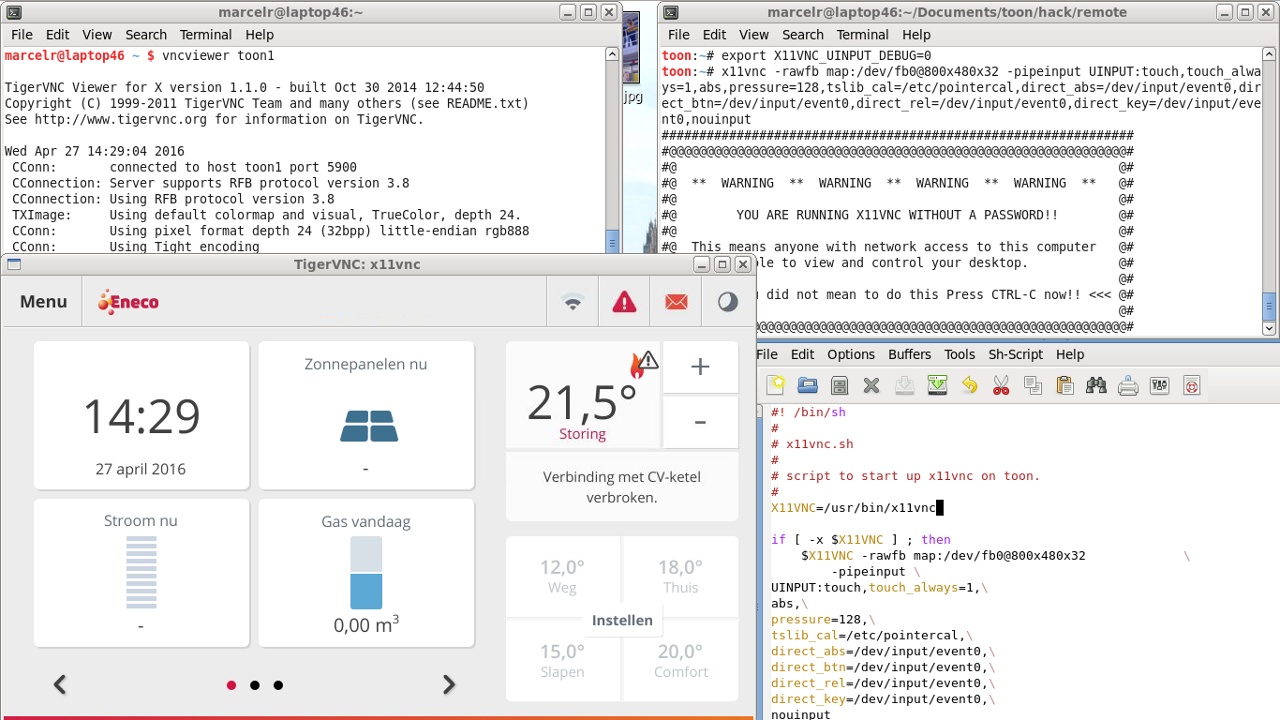The width and height of the screenshot is (1280, 720).
Task: Open Terminal menu in right terminal window
Action: point(862,34)
